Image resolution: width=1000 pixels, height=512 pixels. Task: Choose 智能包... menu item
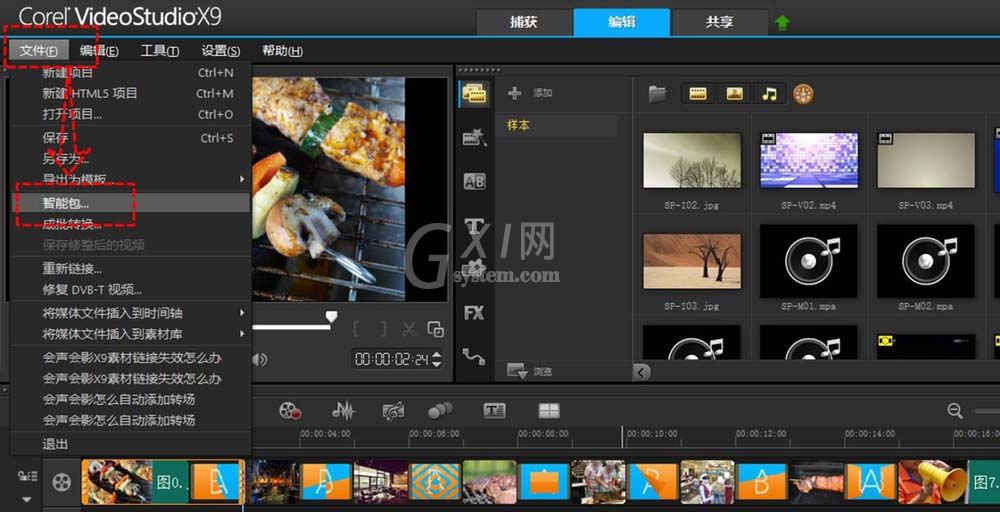[x=130, y=203]
